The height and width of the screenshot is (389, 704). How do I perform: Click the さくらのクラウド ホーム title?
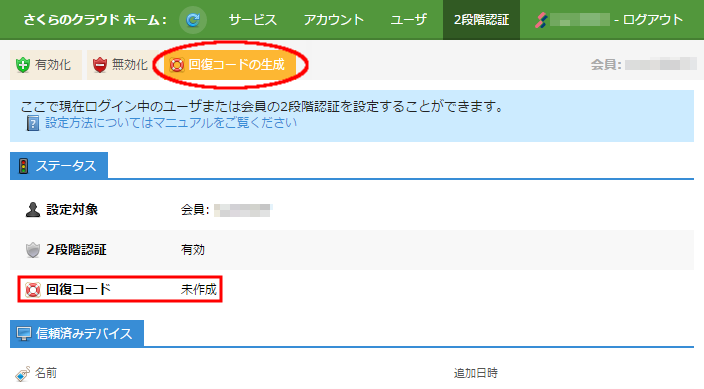[95, 20]
